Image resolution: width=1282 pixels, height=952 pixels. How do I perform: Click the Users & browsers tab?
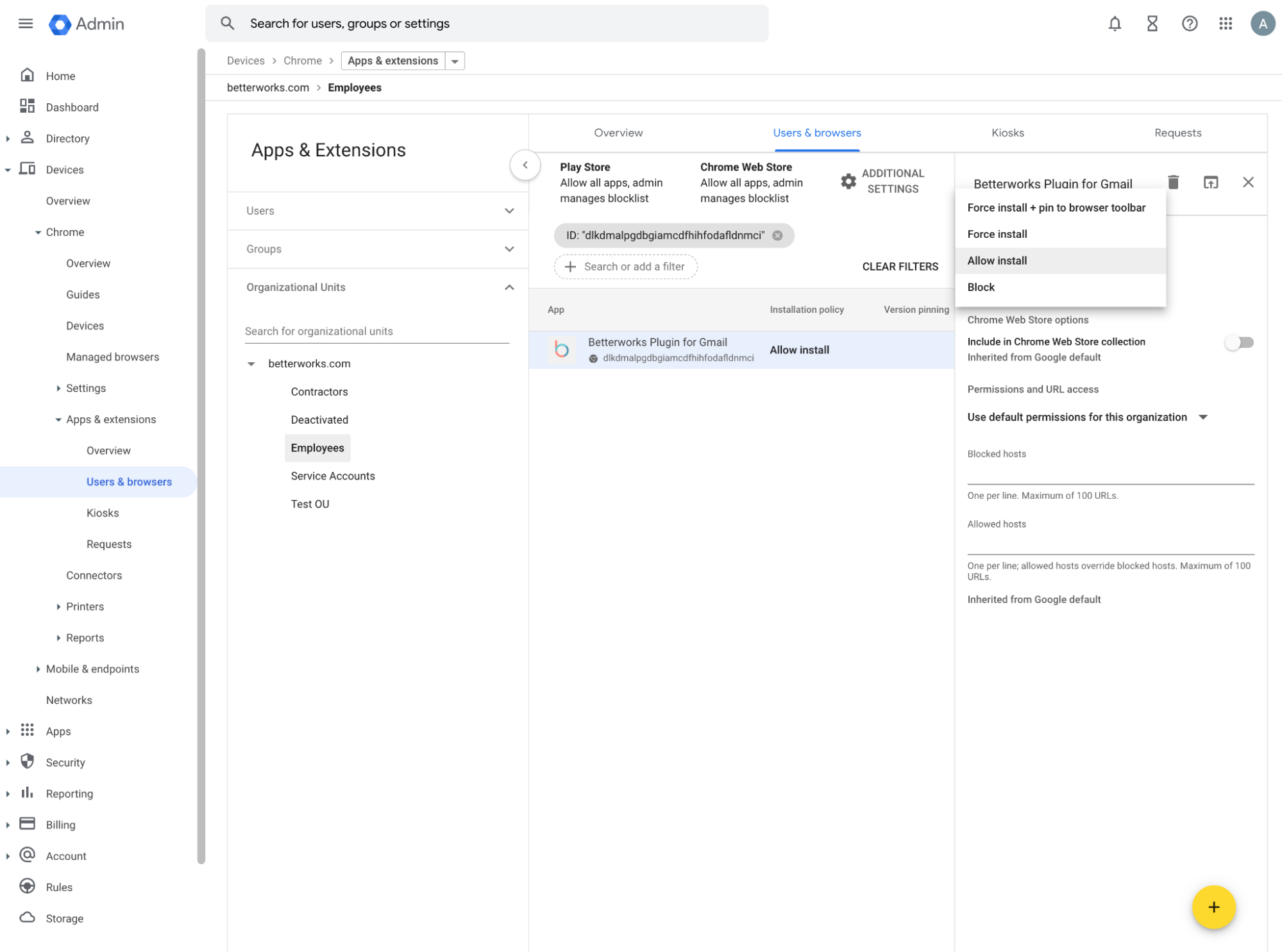coord(816,133)
